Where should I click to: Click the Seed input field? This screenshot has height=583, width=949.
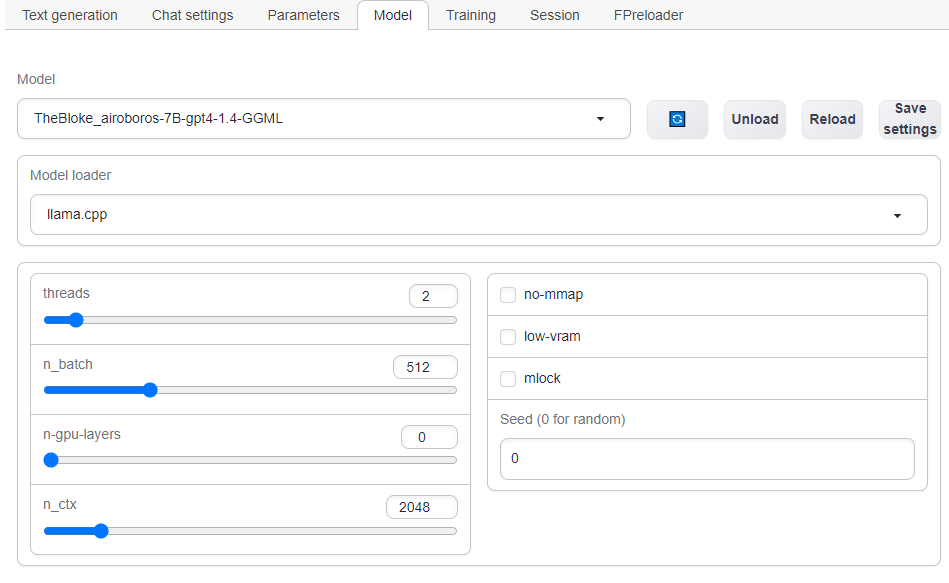pos(707,458)
